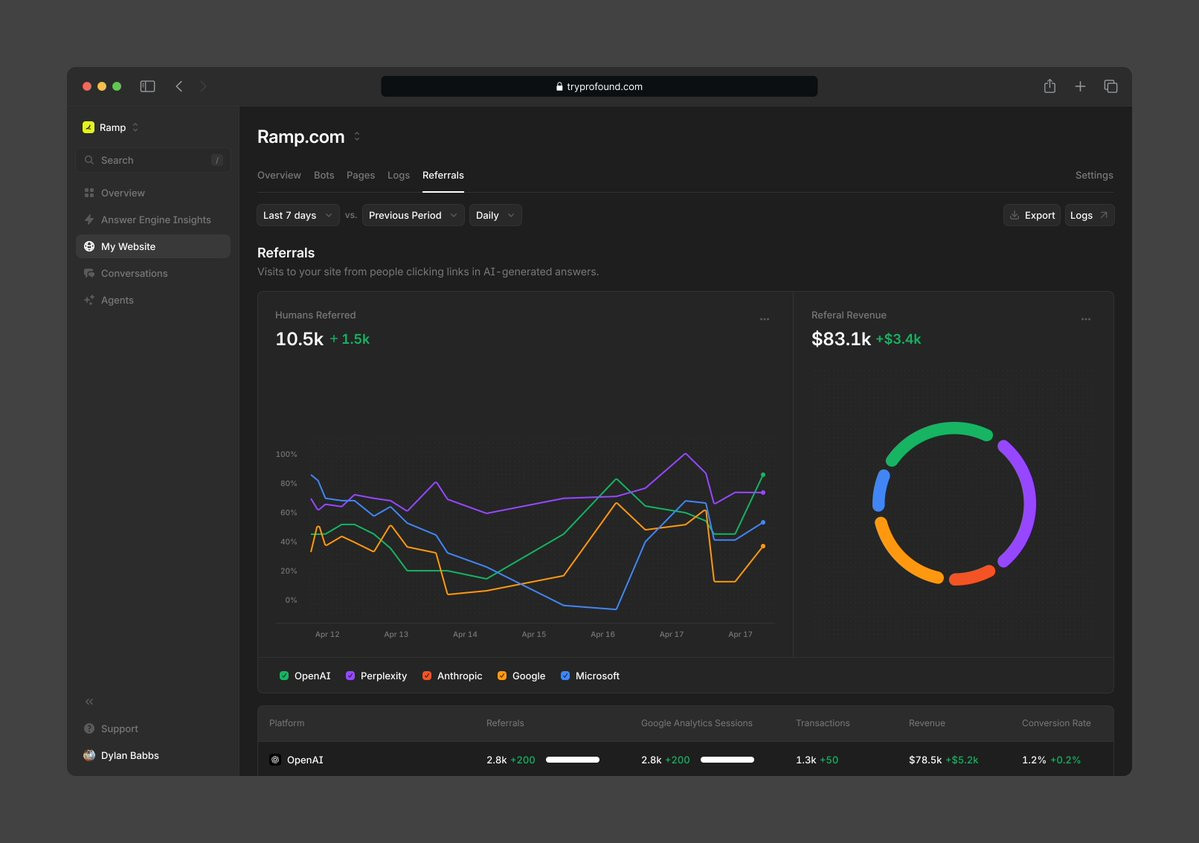Open a new tab with plus icon

[1080, 86]
